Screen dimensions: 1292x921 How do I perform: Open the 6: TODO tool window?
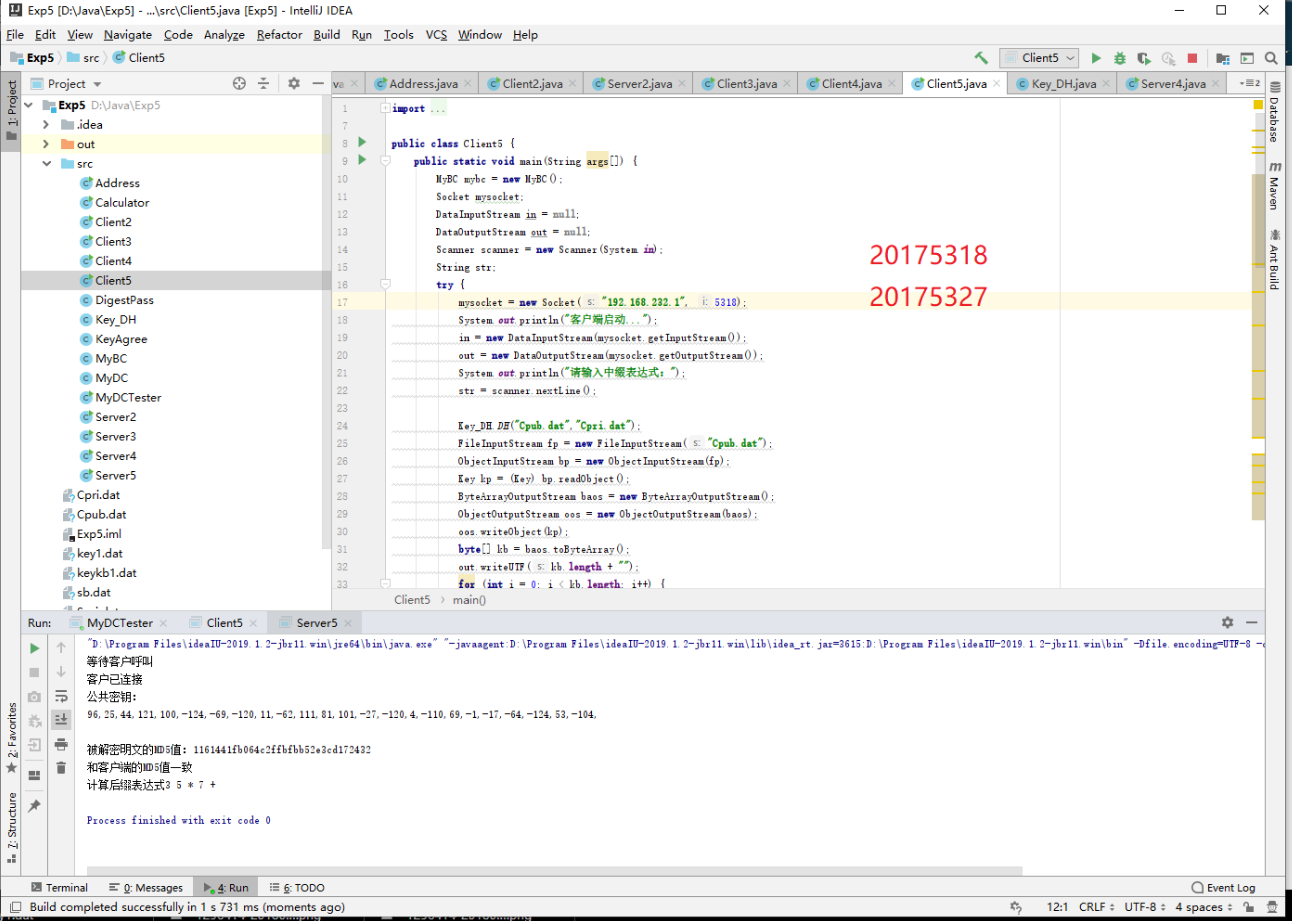tap(297, 887)
